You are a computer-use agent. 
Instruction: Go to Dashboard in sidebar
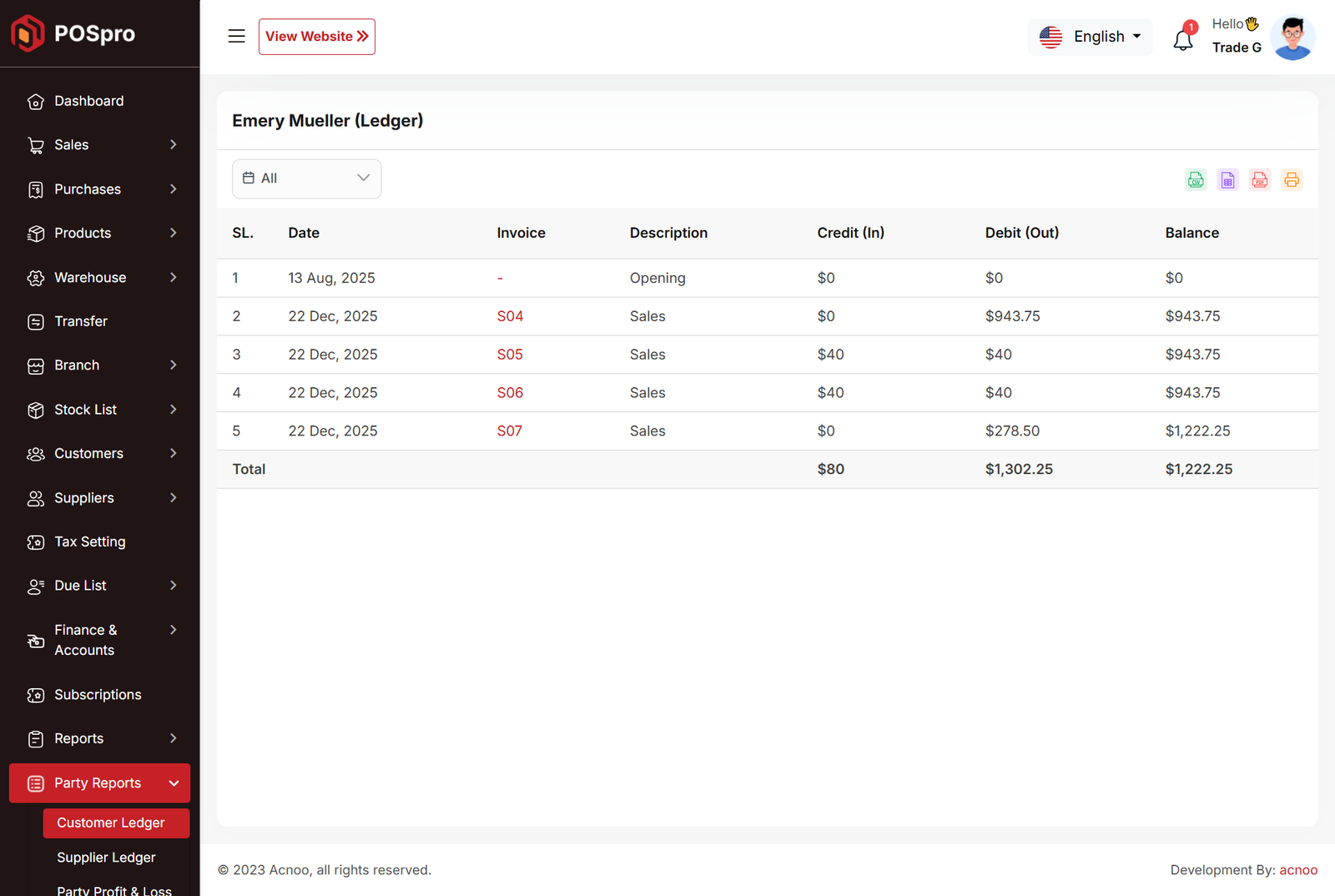(88, 101)
